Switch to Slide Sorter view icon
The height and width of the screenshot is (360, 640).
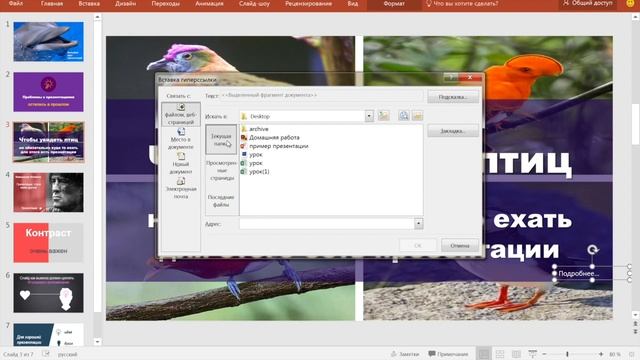[x=500, y=354]
